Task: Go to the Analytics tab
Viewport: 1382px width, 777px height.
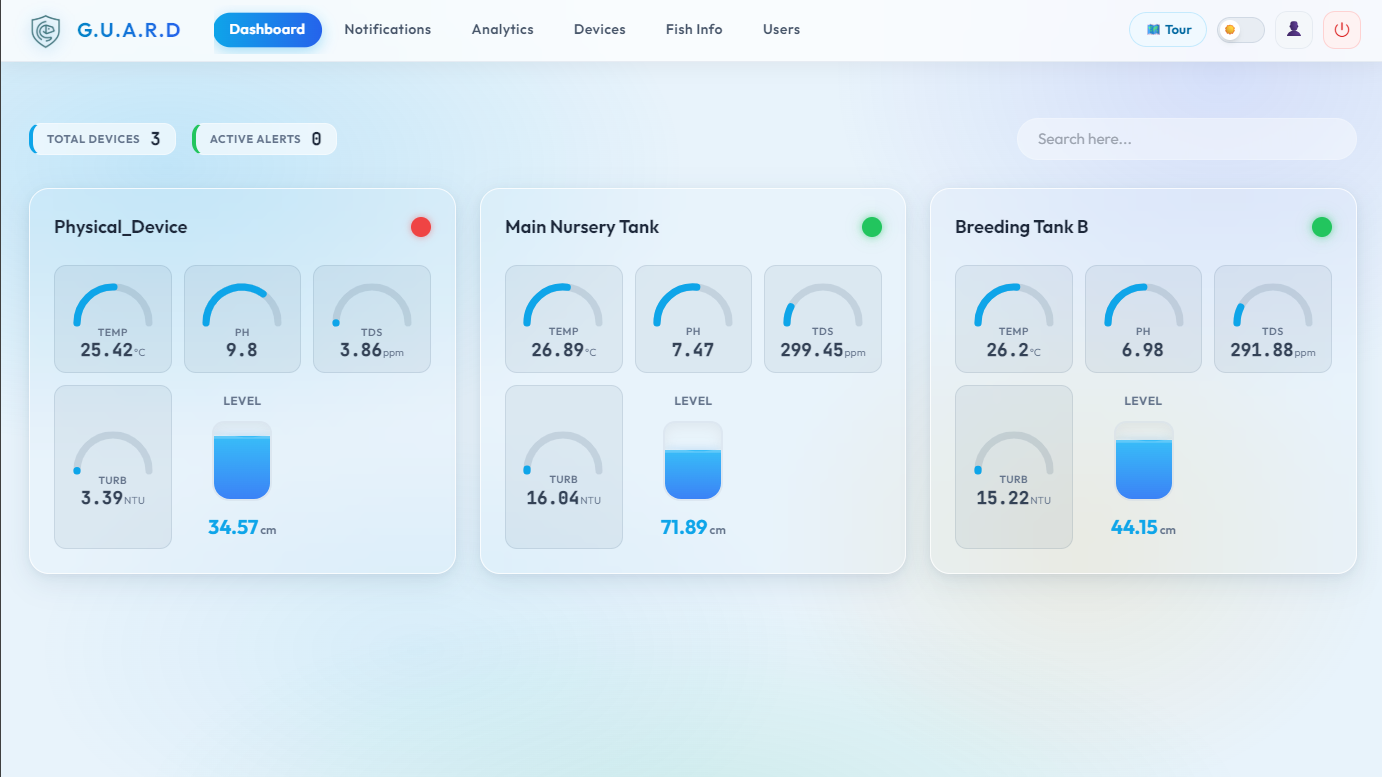Action: coord(503,30)
